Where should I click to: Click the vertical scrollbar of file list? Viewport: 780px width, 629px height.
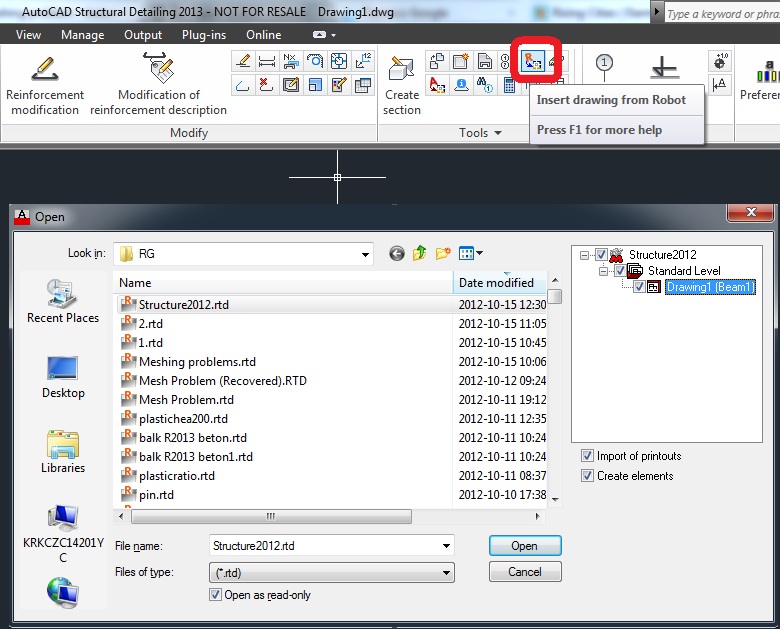point(555,297)
